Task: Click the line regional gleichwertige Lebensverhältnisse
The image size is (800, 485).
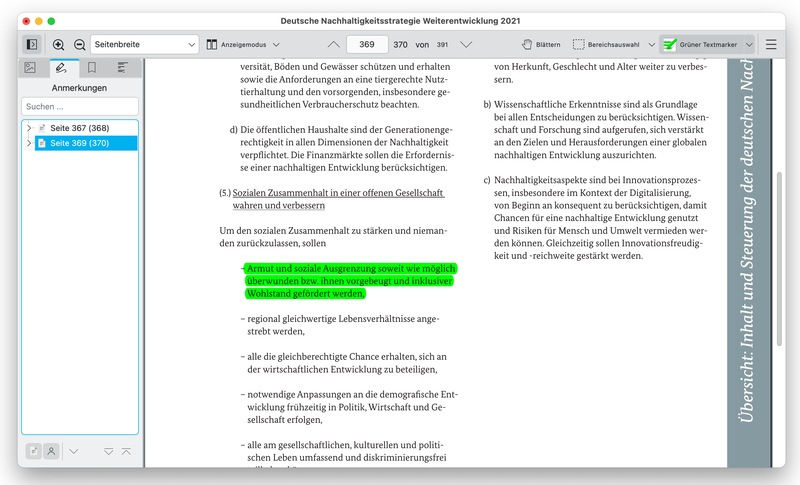Action: (343, 319)
